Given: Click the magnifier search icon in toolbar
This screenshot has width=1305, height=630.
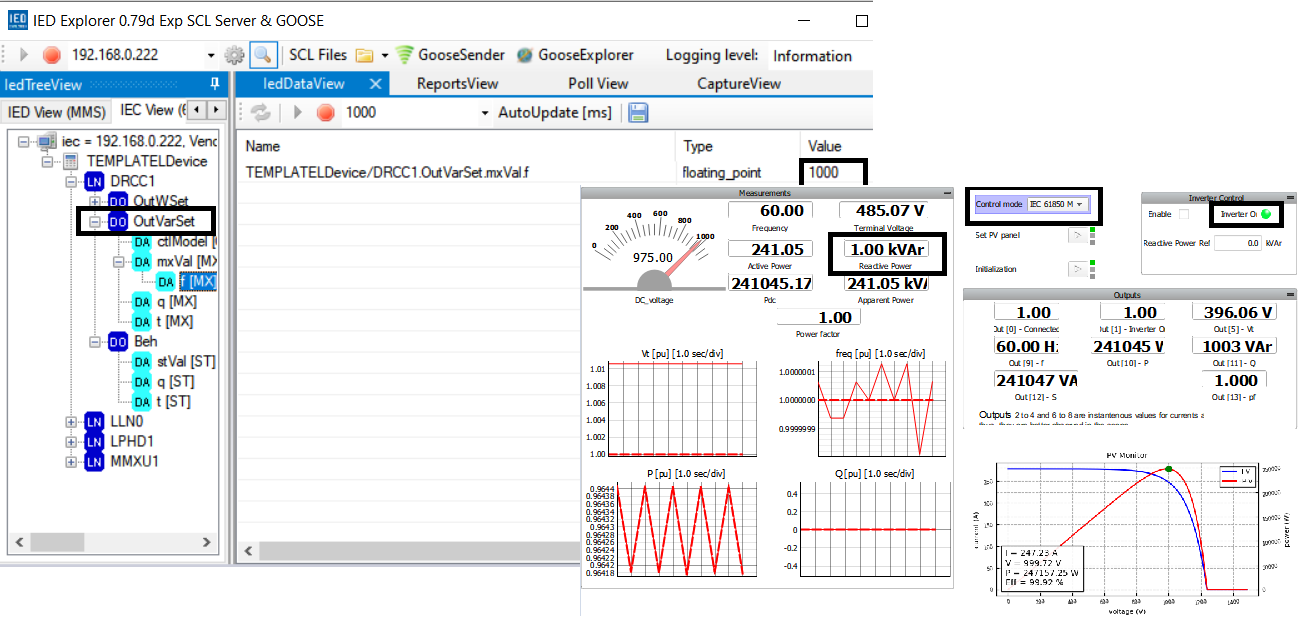Looking at the screenshot, I should tap(262, 55).
